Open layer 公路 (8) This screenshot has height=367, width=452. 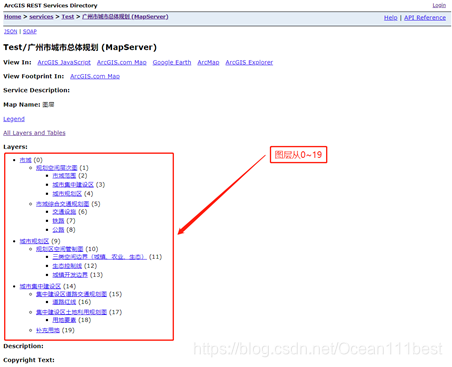coord(58,230)
